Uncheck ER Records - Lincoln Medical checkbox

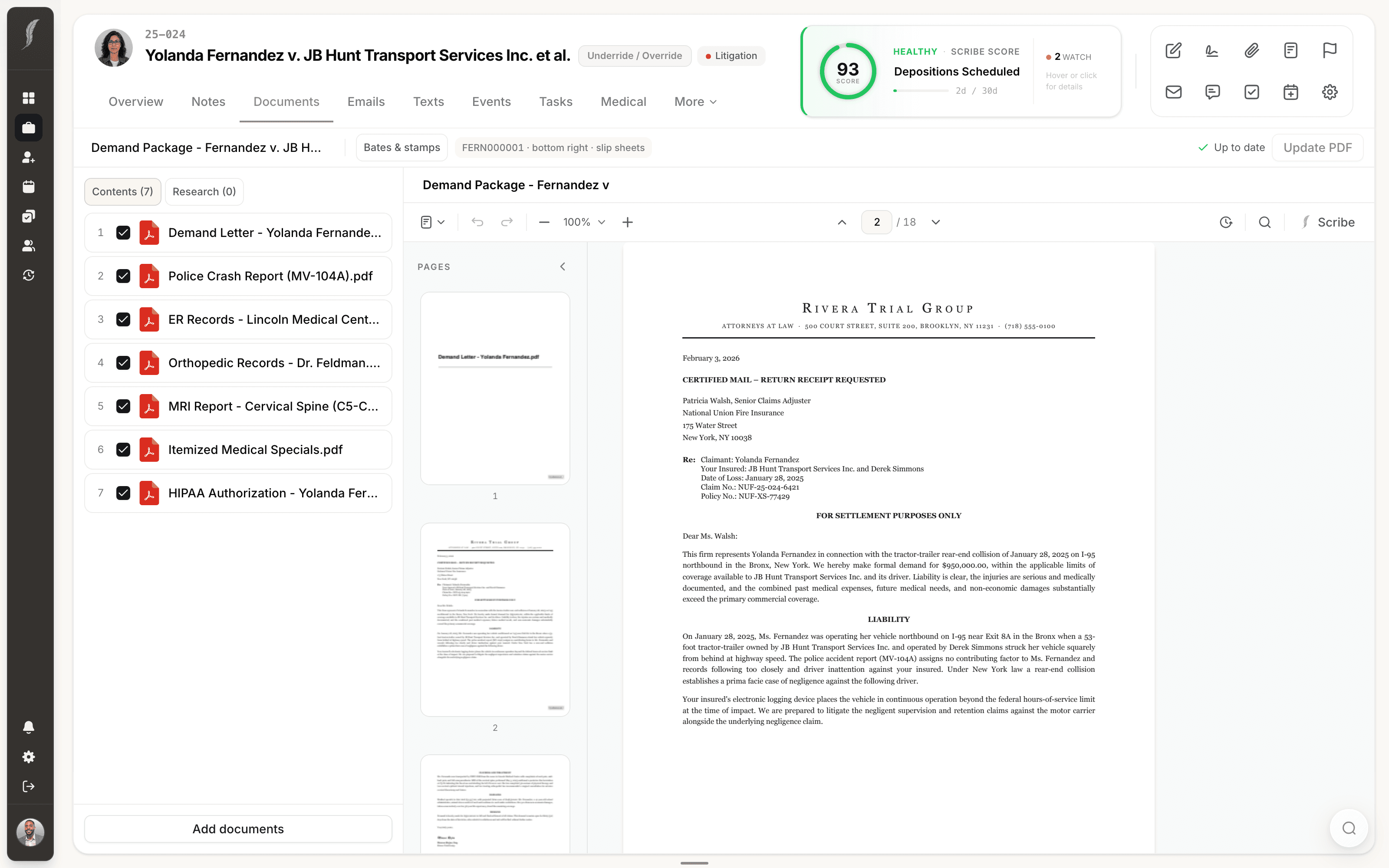(x=123, y=319)
